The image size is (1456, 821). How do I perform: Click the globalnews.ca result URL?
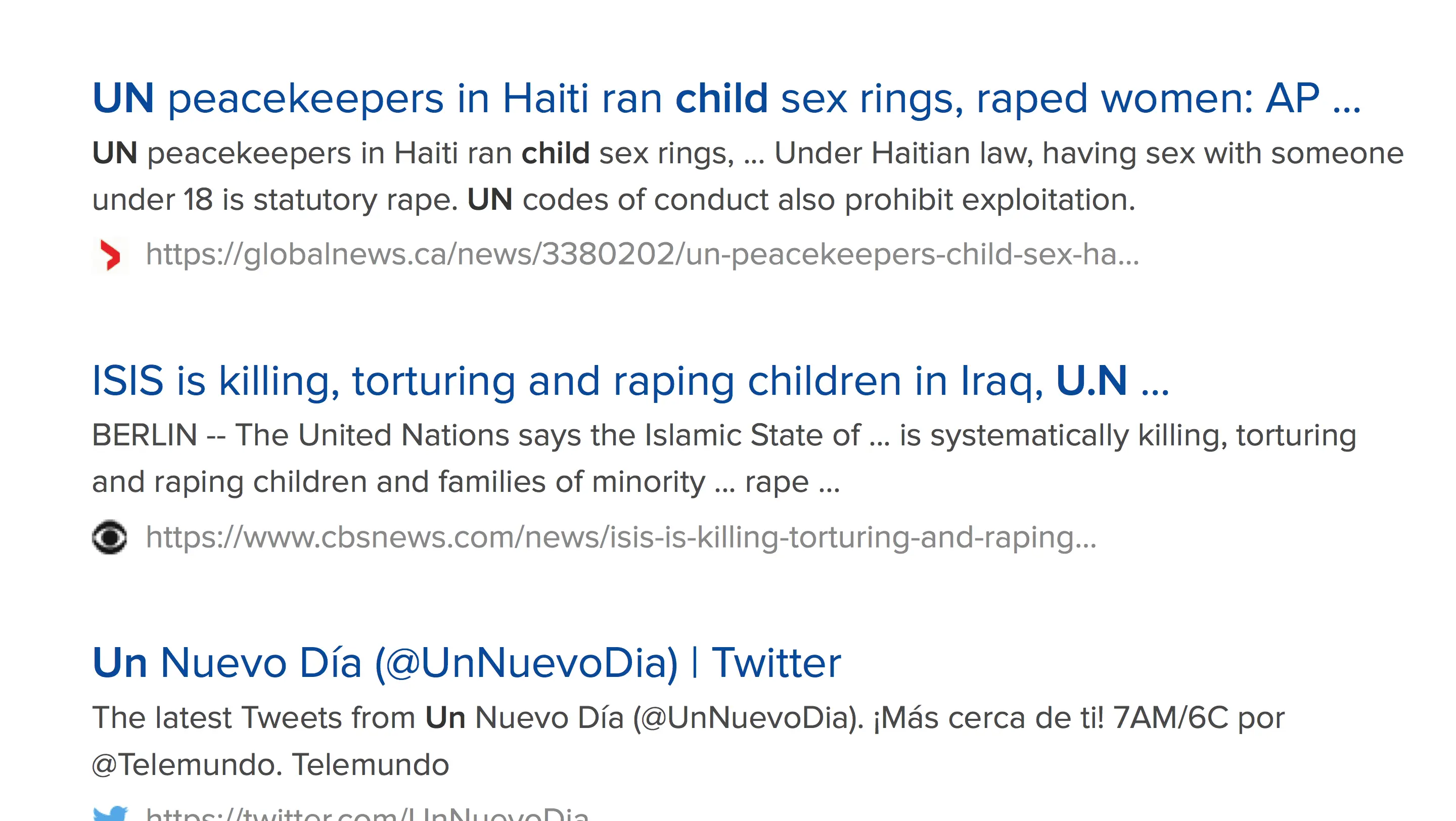coord(642,255)
